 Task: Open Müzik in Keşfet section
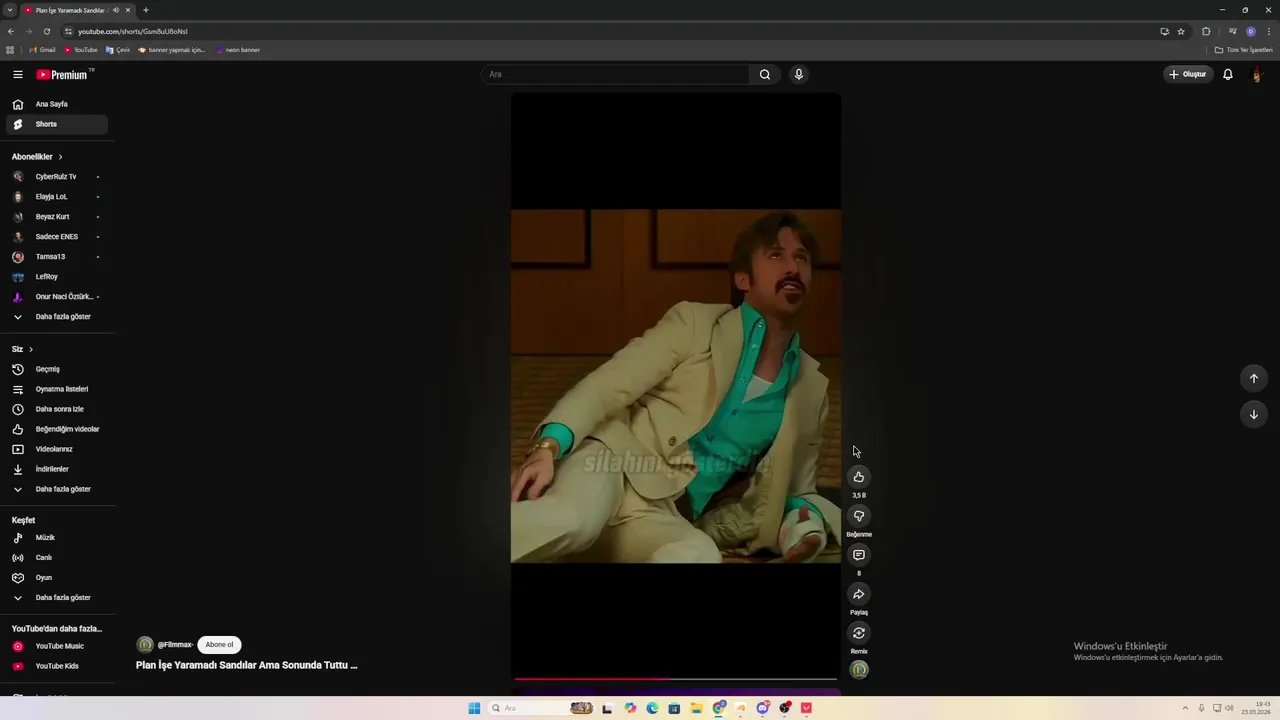coord(57,538)
